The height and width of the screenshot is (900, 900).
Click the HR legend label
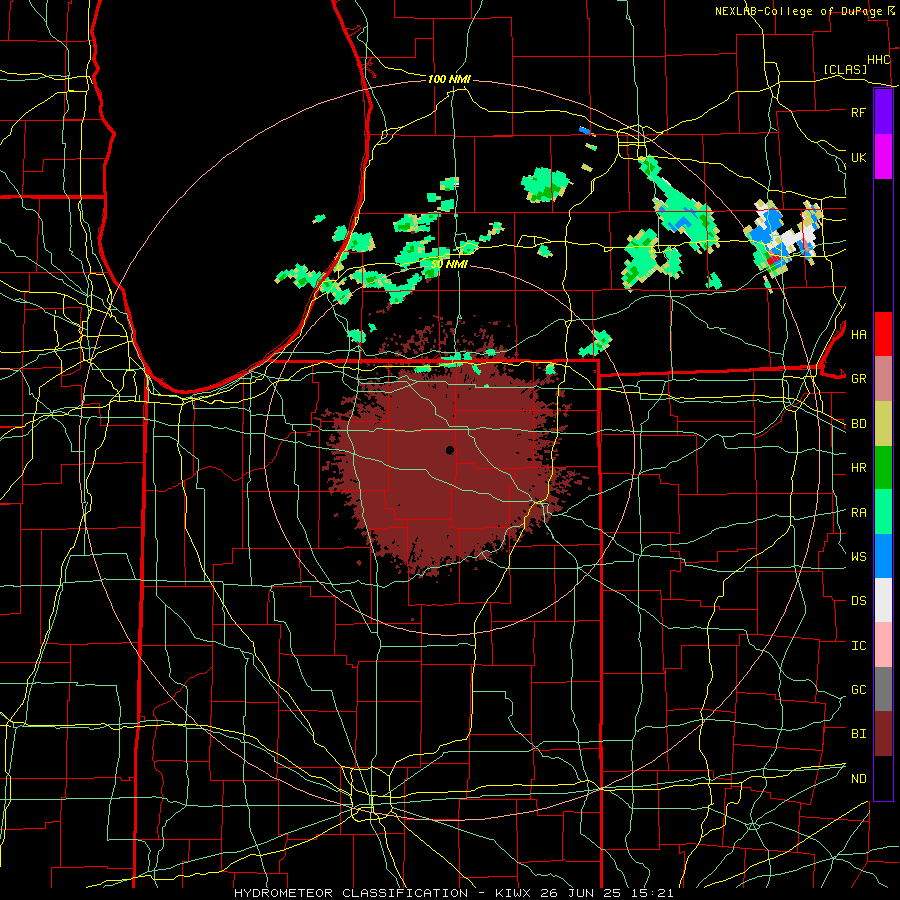click(x=858, y=468)
